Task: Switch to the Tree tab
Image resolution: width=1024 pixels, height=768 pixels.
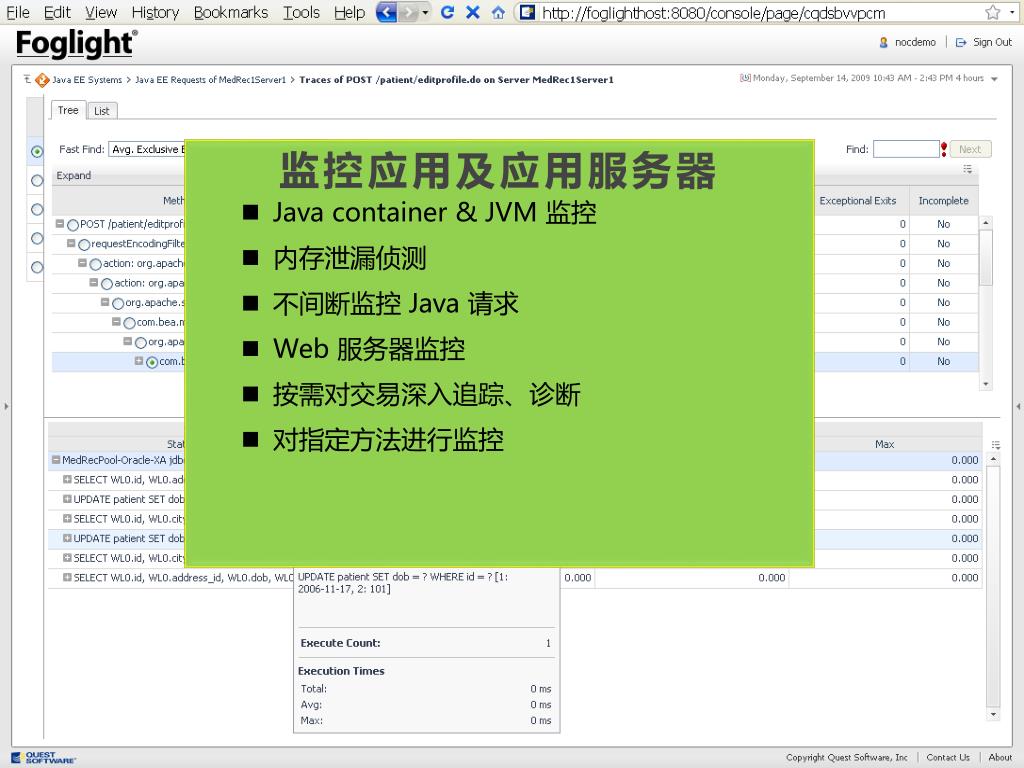Action: [x=68, y=110]
